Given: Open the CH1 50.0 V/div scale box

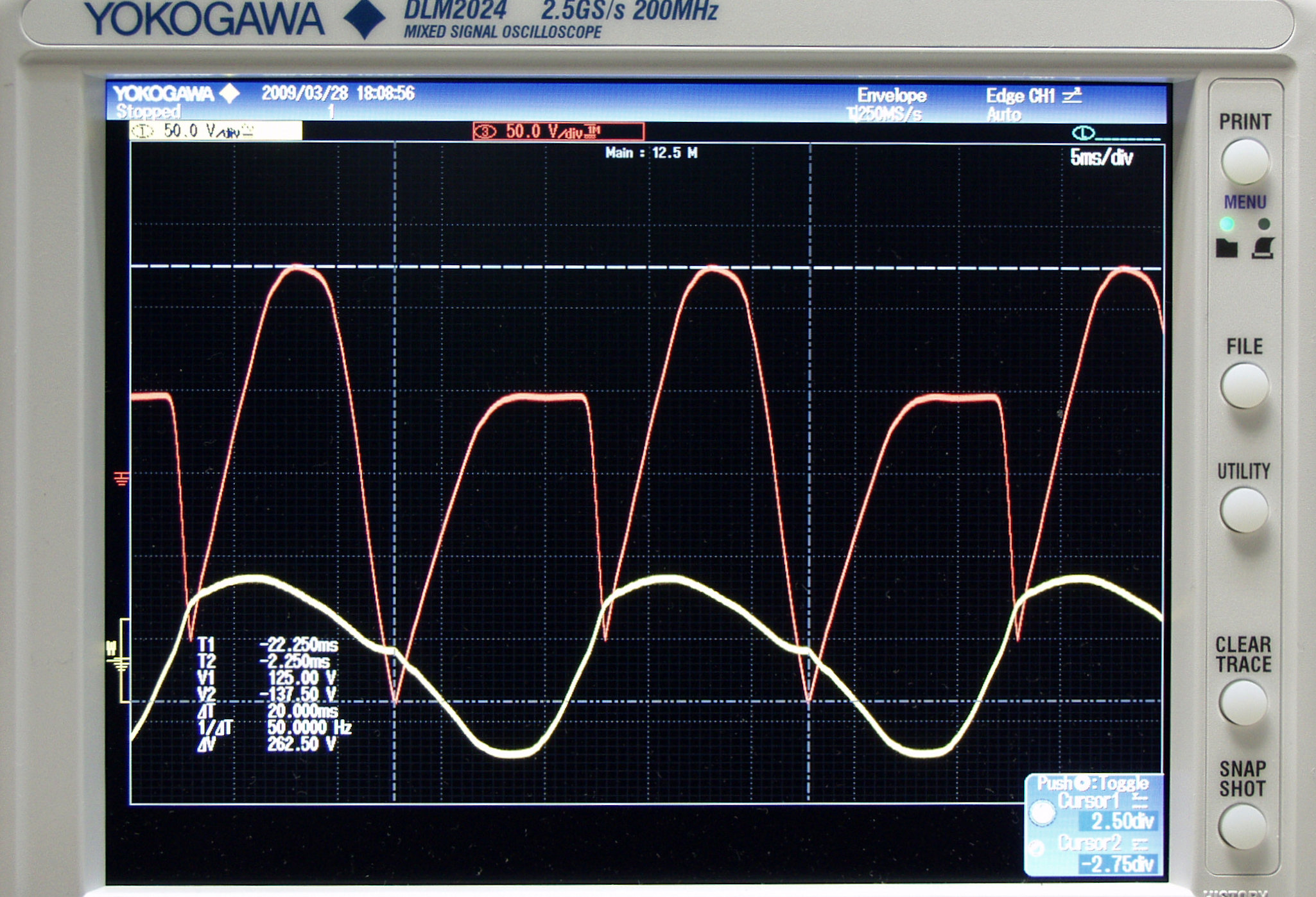Looking at the screenshot, I should click(215, 131).
